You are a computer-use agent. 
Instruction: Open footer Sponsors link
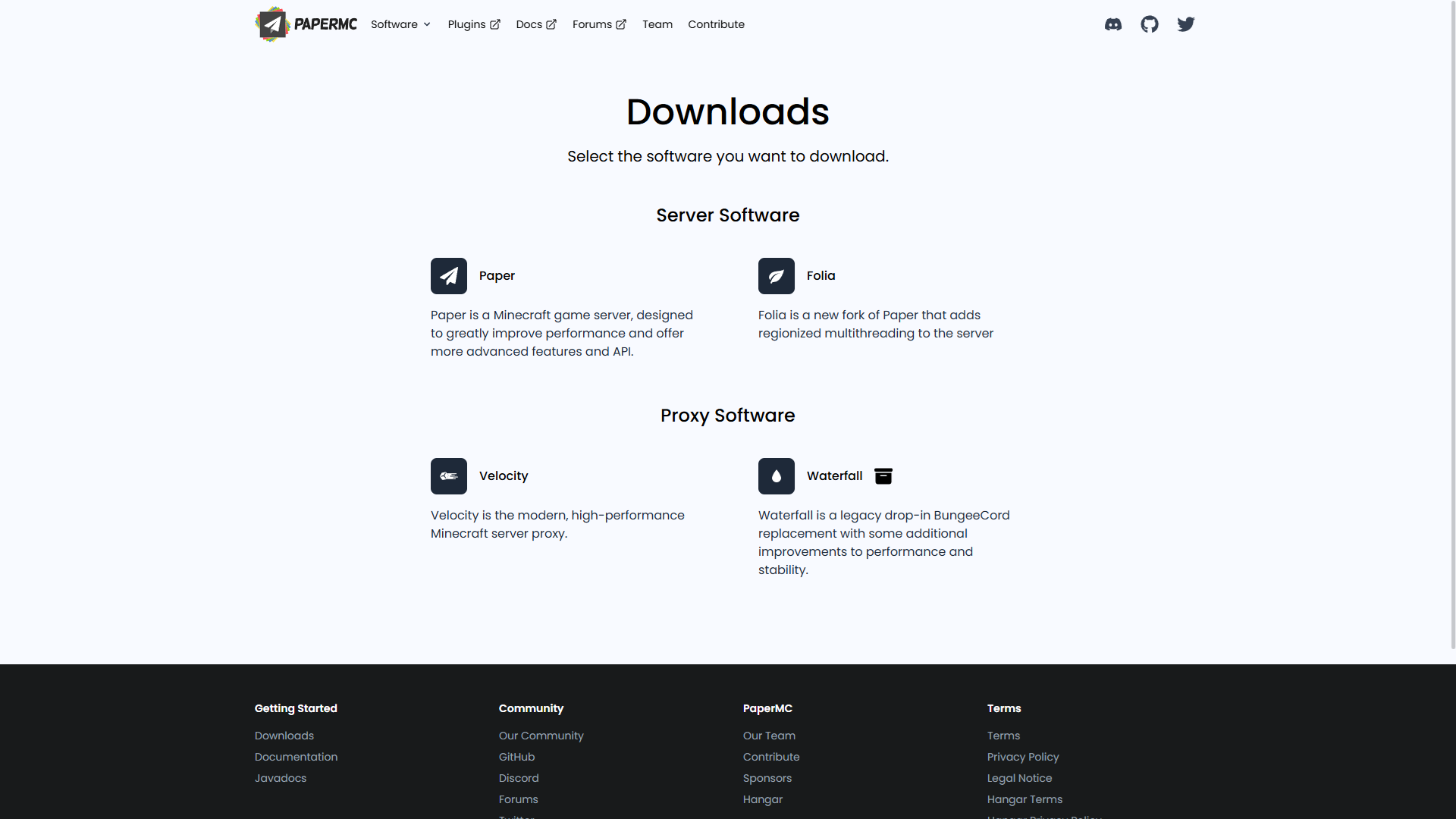pos(767,778)
